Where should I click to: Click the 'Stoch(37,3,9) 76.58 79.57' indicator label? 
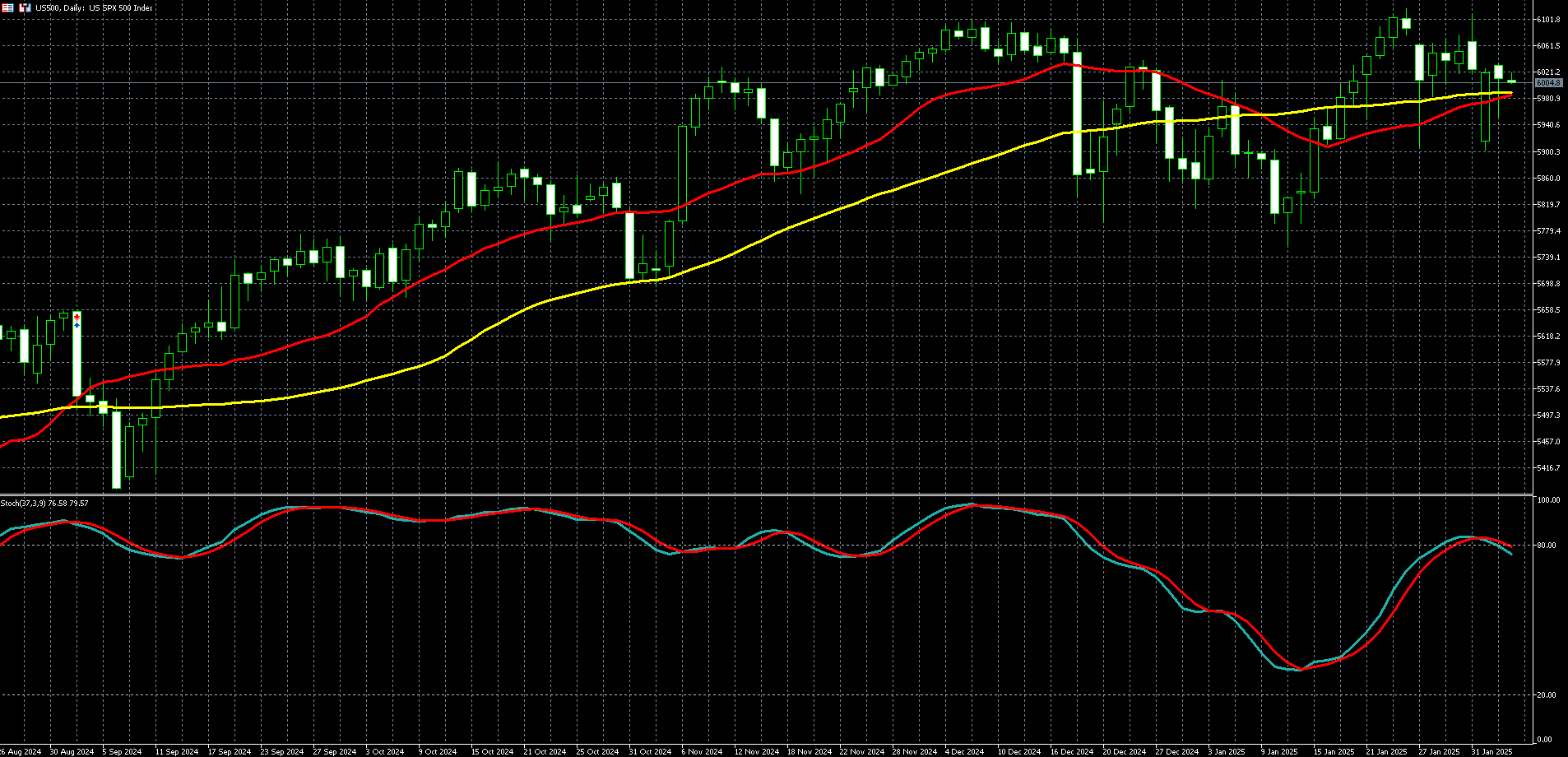click(44, 503)
